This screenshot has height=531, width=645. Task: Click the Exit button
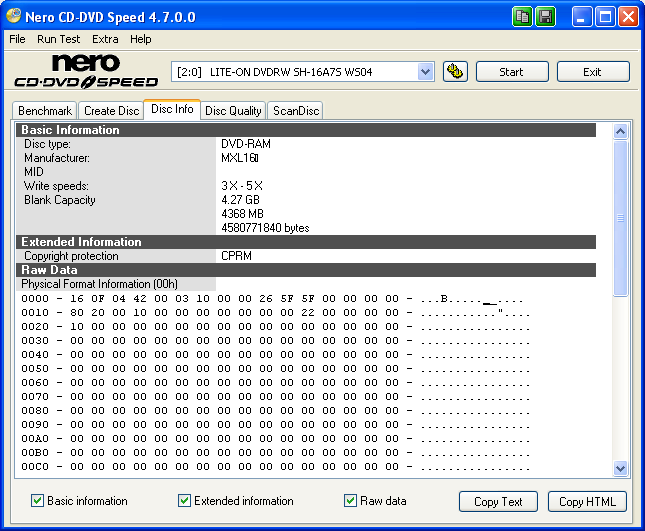tap(593, 72)
